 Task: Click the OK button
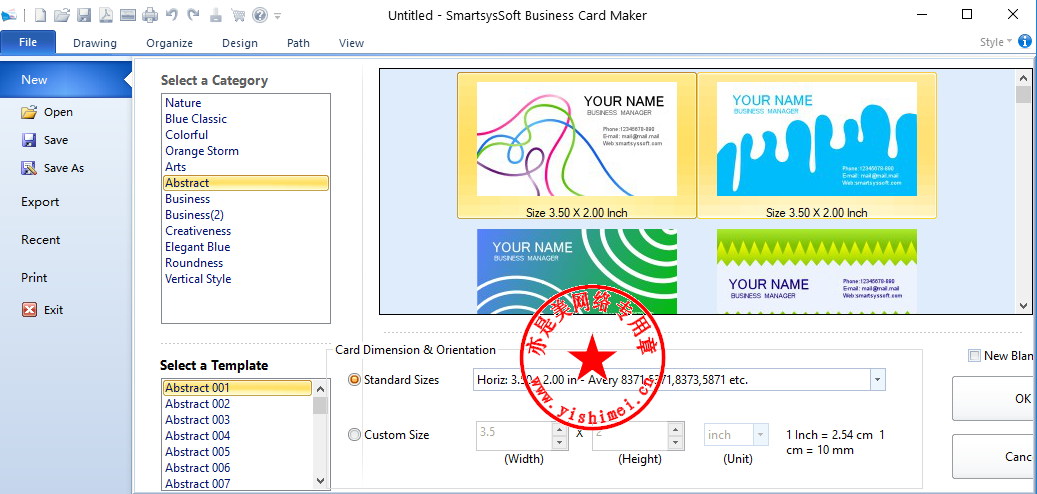[995, 398]
